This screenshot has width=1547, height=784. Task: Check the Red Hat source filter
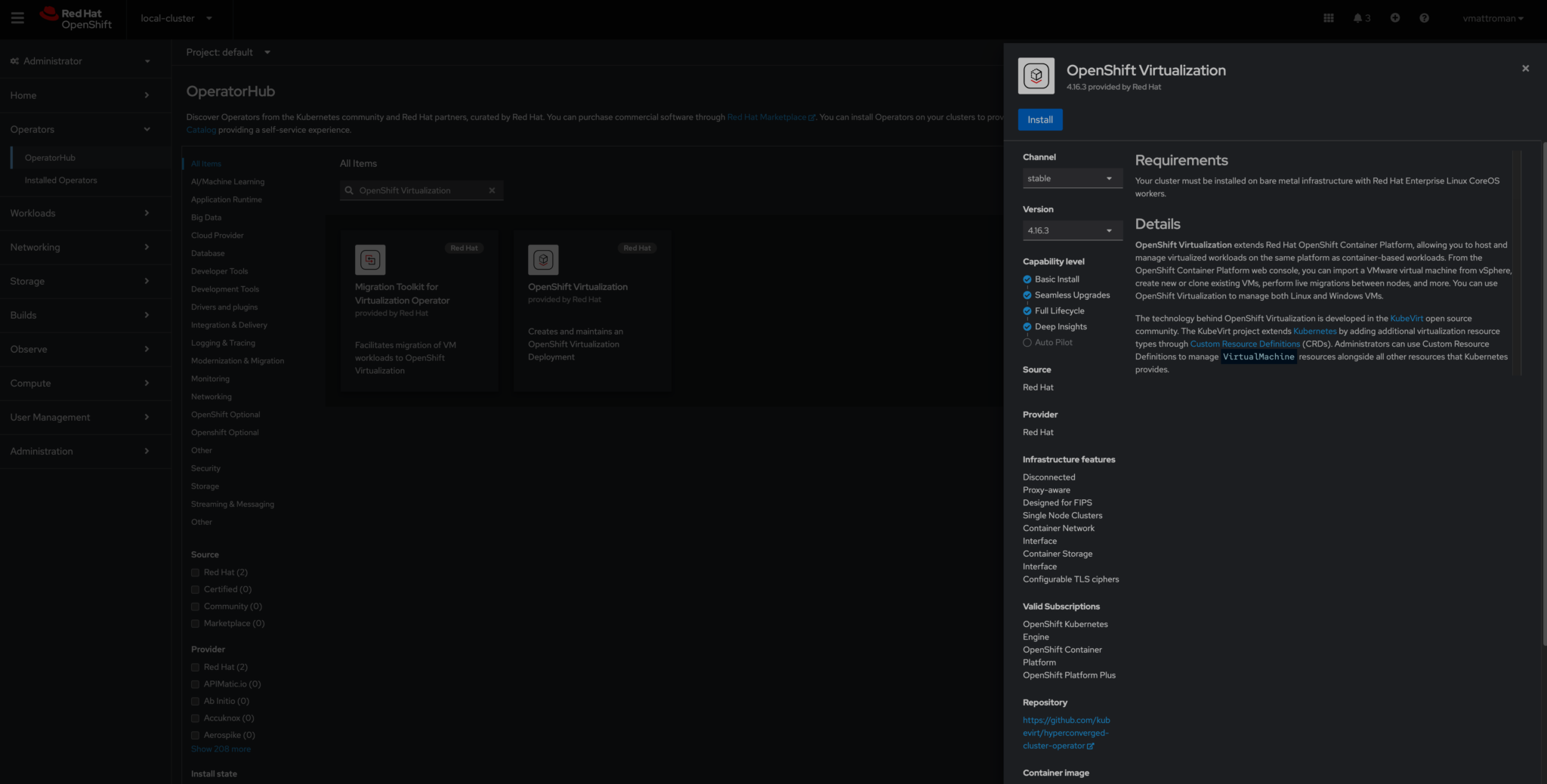[196, 573]
